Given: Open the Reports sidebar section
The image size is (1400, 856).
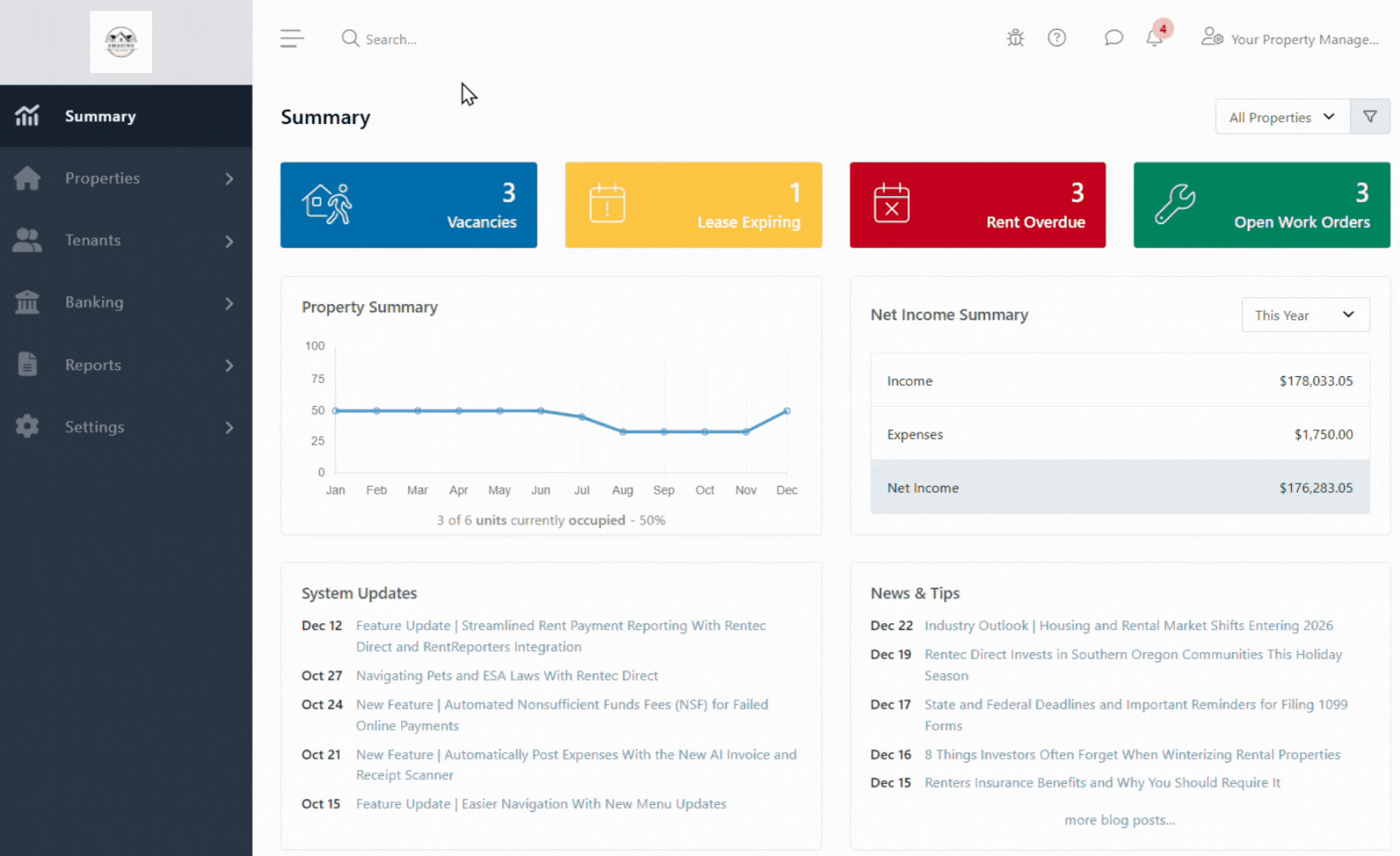Looking at the screenshot, I should point(126,365).
